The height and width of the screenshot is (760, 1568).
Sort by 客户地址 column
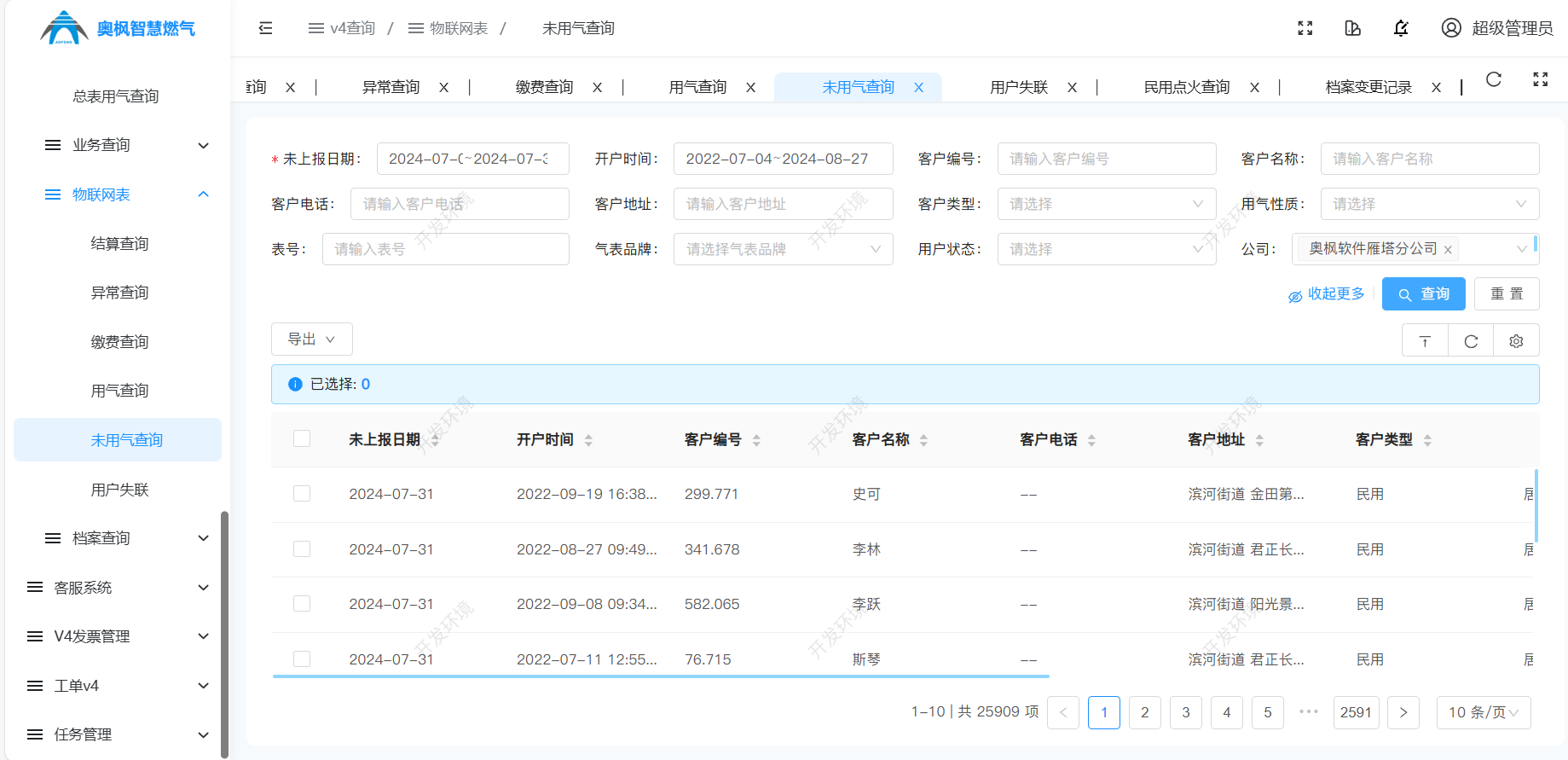[1259, 440]
